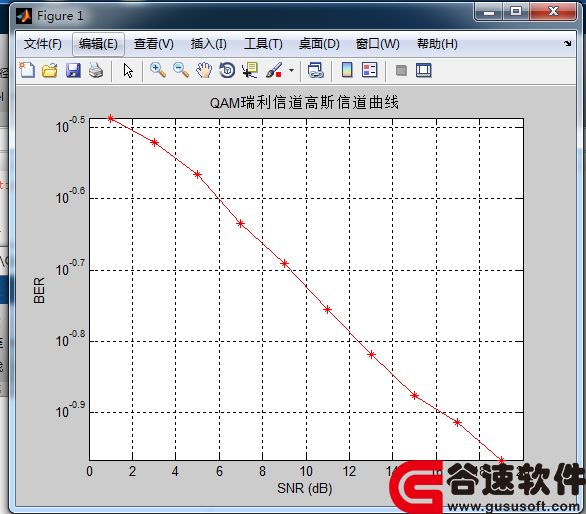The image size is (586, 514).
Task: Expand the toolbar dock arrow at the menu bar's right end
Action: coord(568,44)
